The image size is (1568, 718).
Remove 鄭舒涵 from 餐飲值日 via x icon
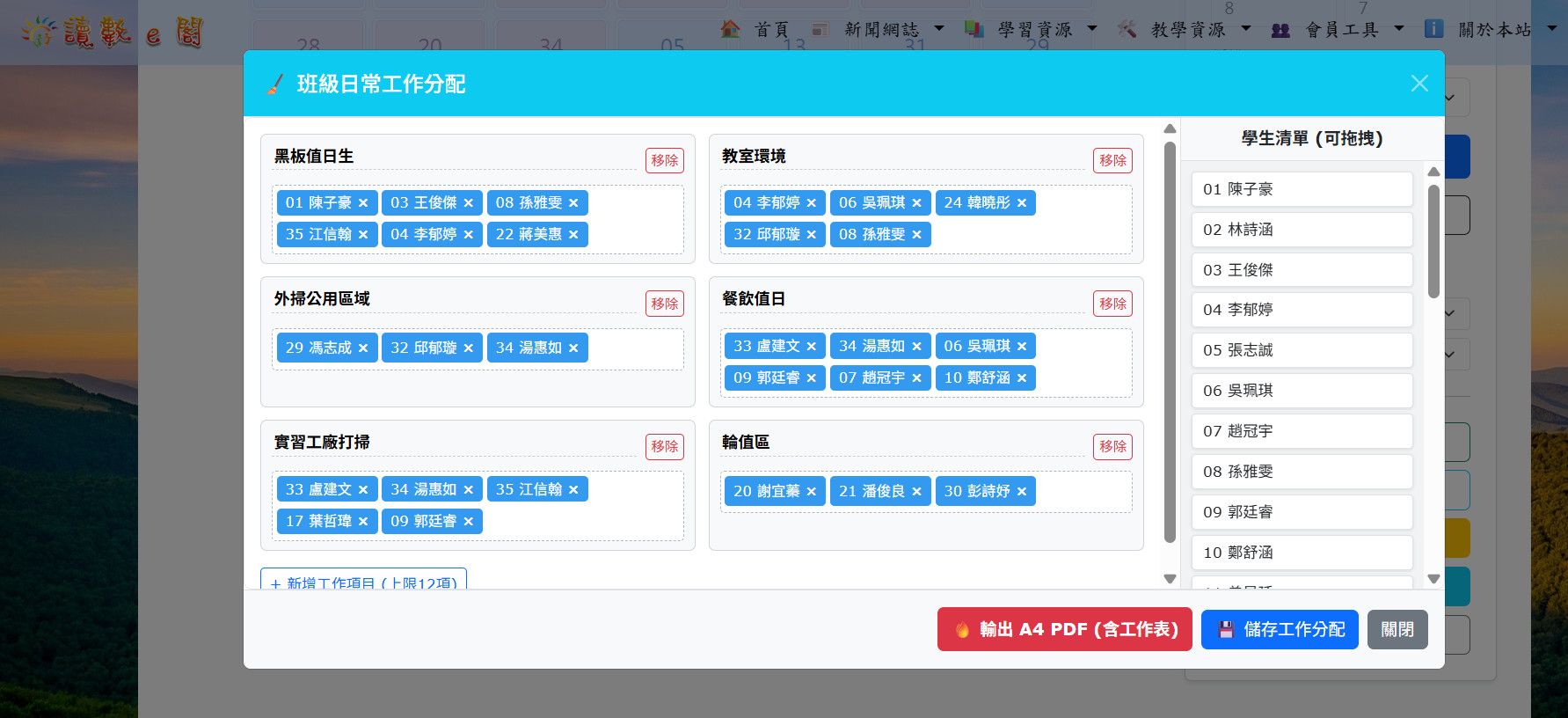tap(1022, 378)
